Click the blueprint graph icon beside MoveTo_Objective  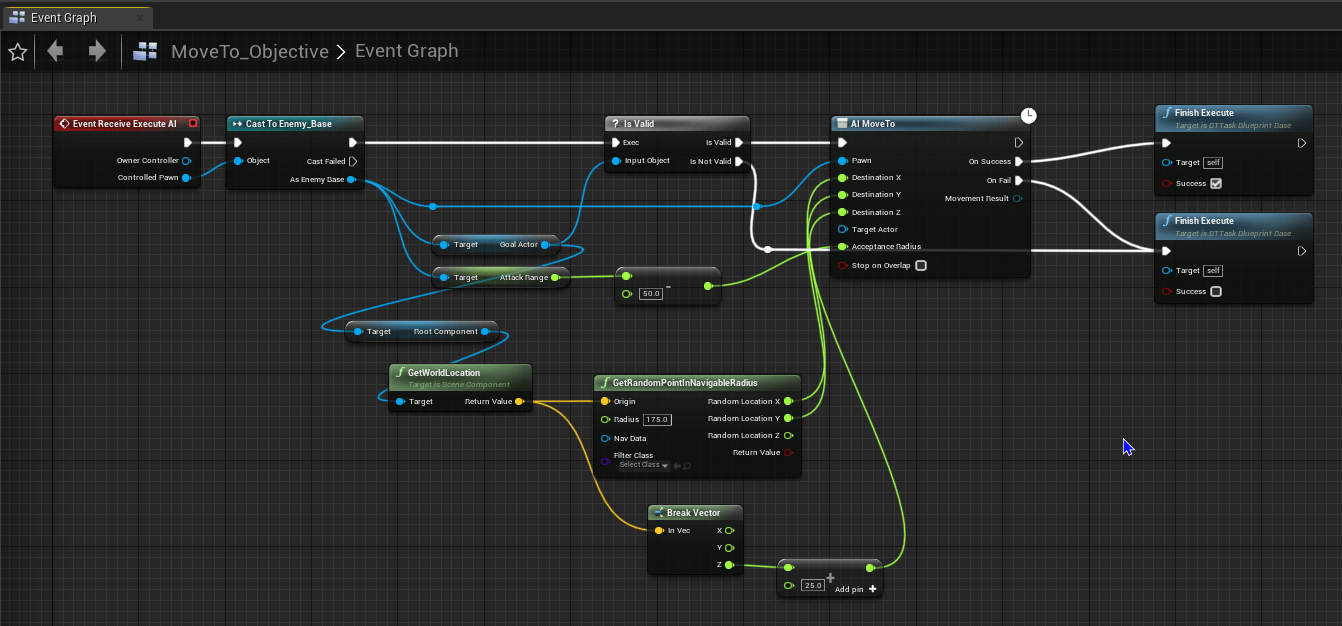tap(147, 51)
